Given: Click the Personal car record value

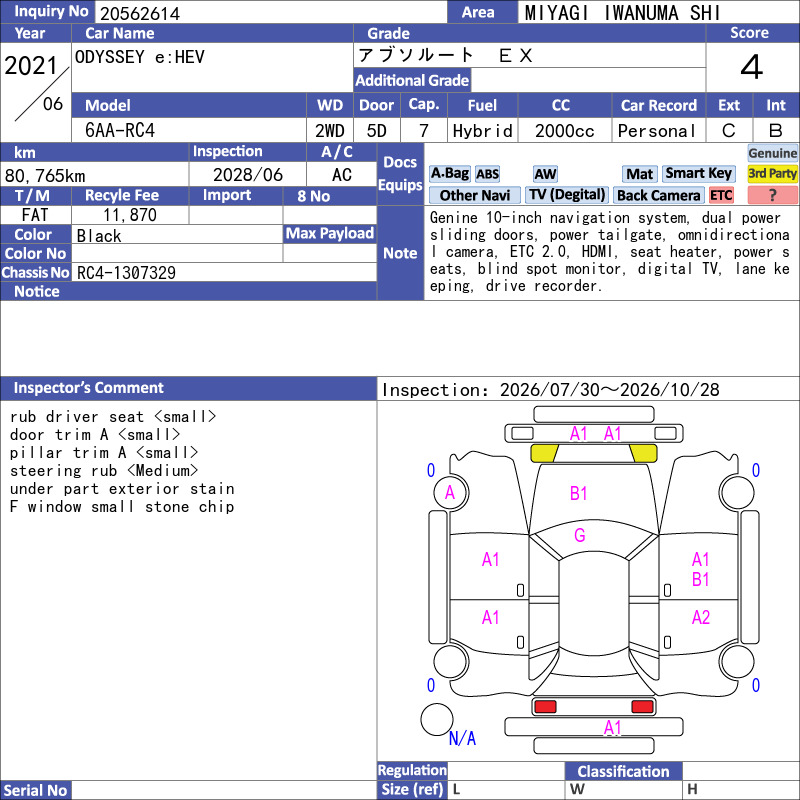Looking at the screenshot, I should pos(657,131).
